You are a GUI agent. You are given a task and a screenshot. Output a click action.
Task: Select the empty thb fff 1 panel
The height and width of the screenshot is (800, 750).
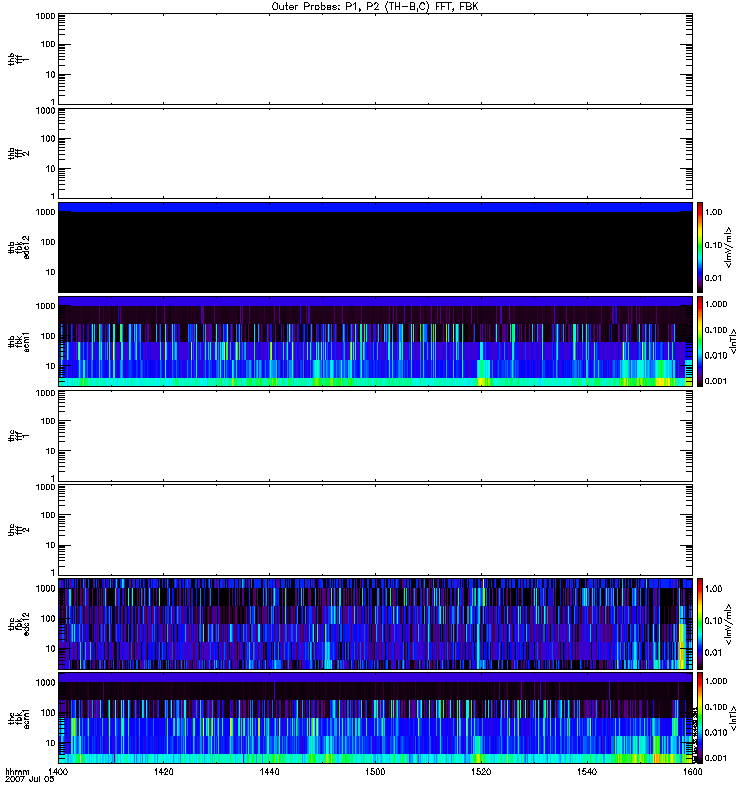pos(375,58)
